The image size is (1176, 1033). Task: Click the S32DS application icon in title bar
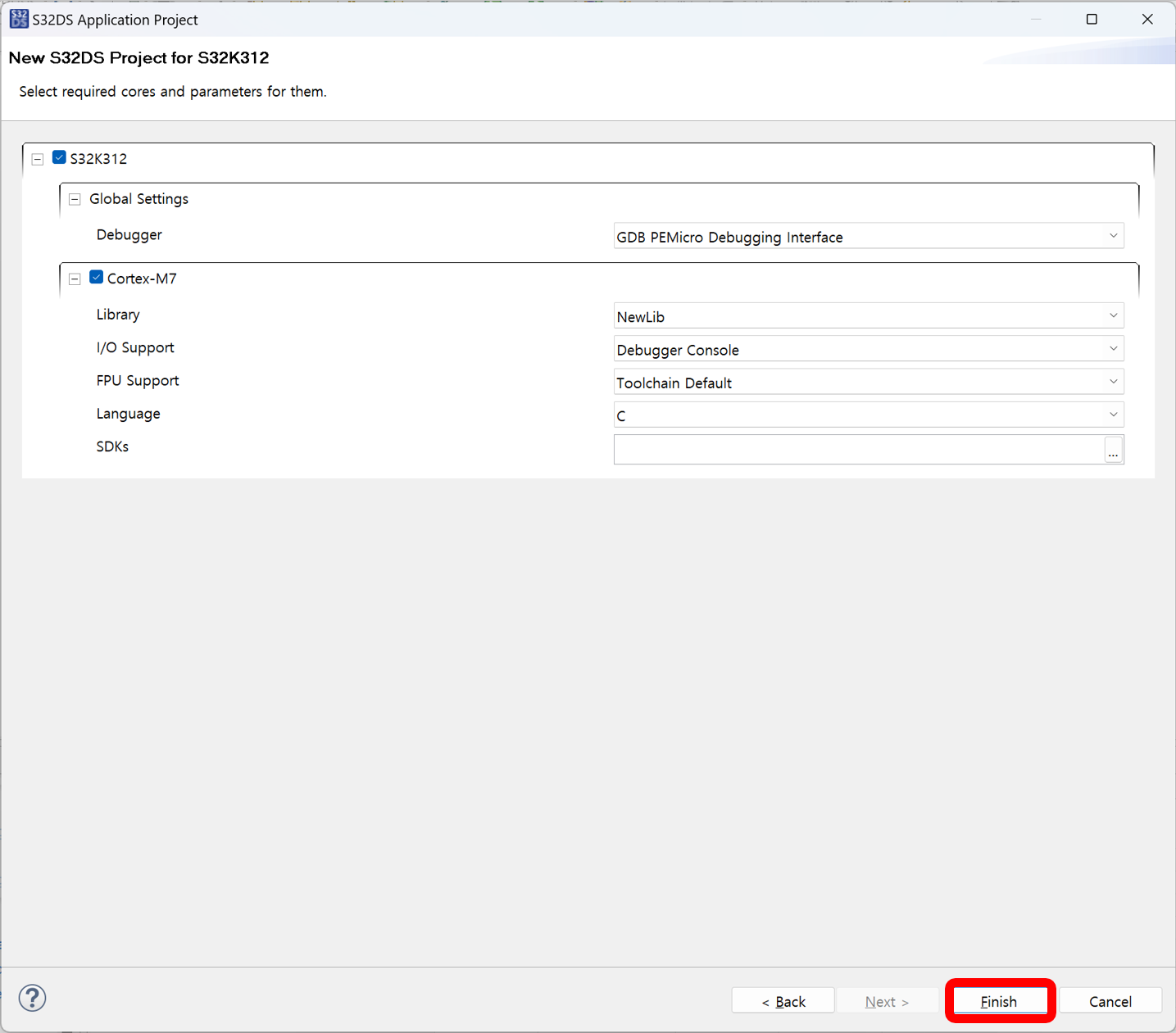point(18,19)
